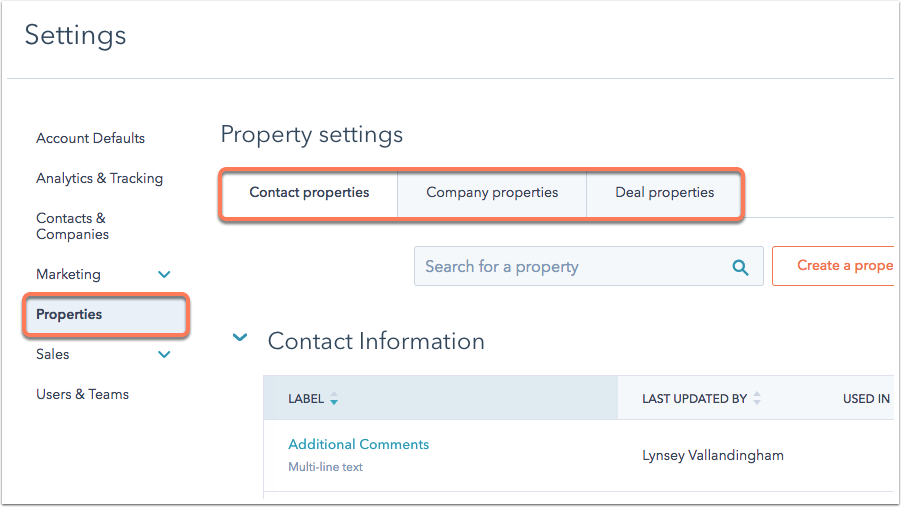Open the Additional Comments property link

[x=359, y=444]
